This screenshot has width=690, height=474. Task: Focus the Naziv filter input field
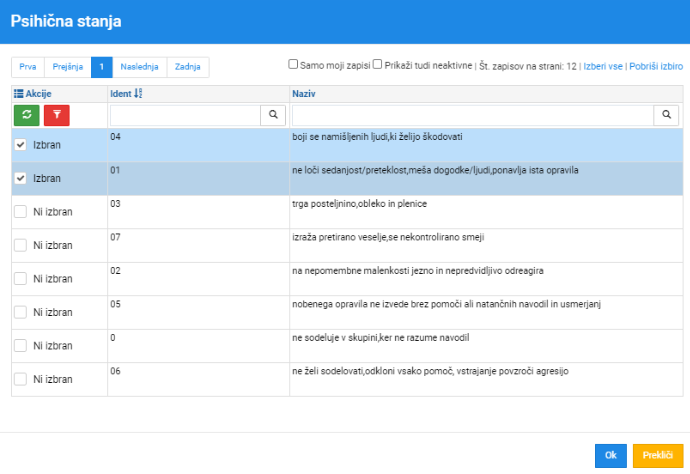click(x=473, y=115)
